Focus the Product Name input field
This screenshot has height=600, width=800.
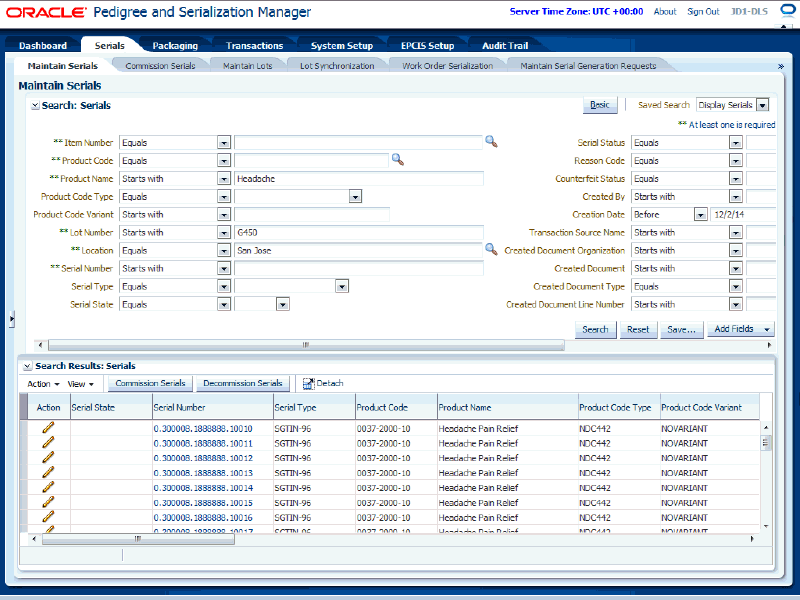[359, 179]
